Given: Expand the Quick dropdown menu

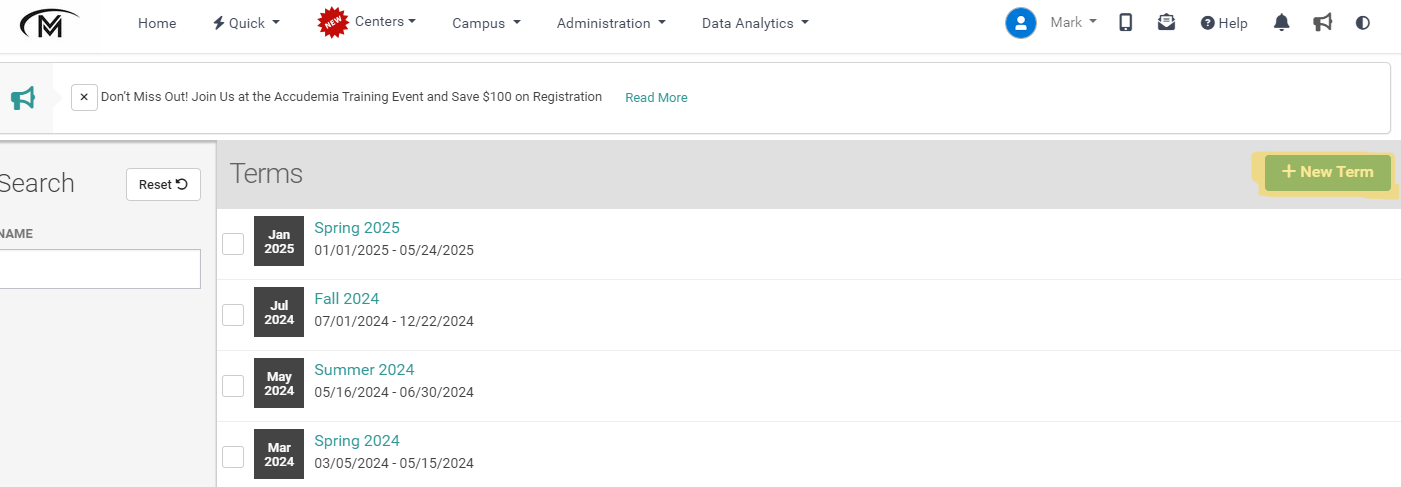Looking at the screenshot, I should pyautogui.click(x=246, y=23).
